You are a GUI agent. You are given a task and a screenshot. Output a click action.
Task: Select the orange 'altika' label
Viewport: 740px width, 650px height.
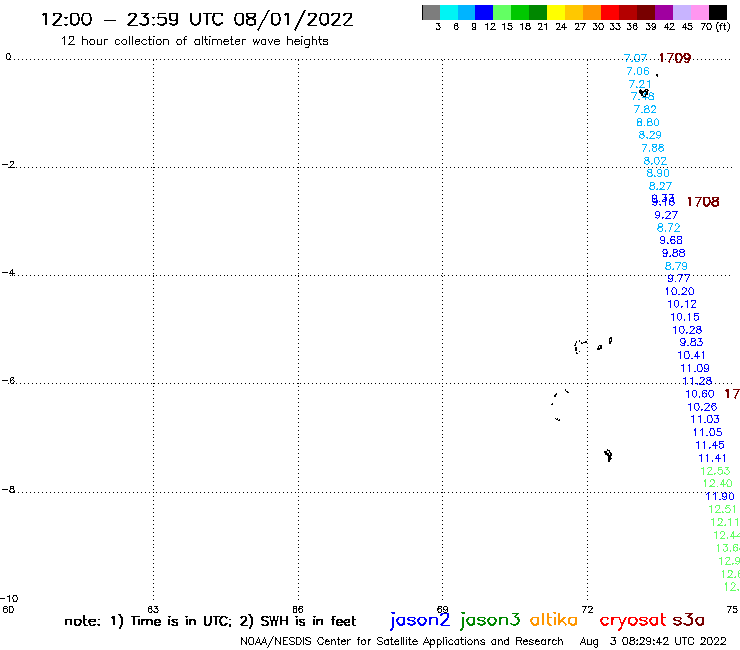(554, 620)
